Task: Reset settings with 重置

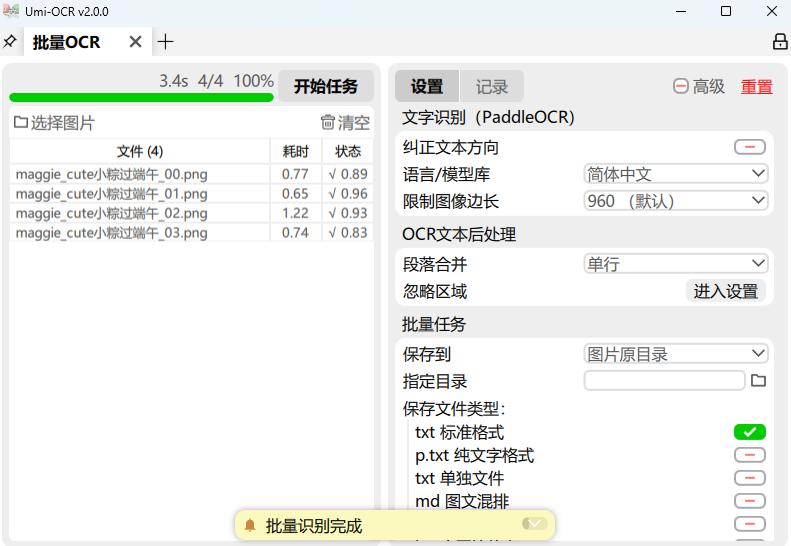Action: tap(757, 86)
